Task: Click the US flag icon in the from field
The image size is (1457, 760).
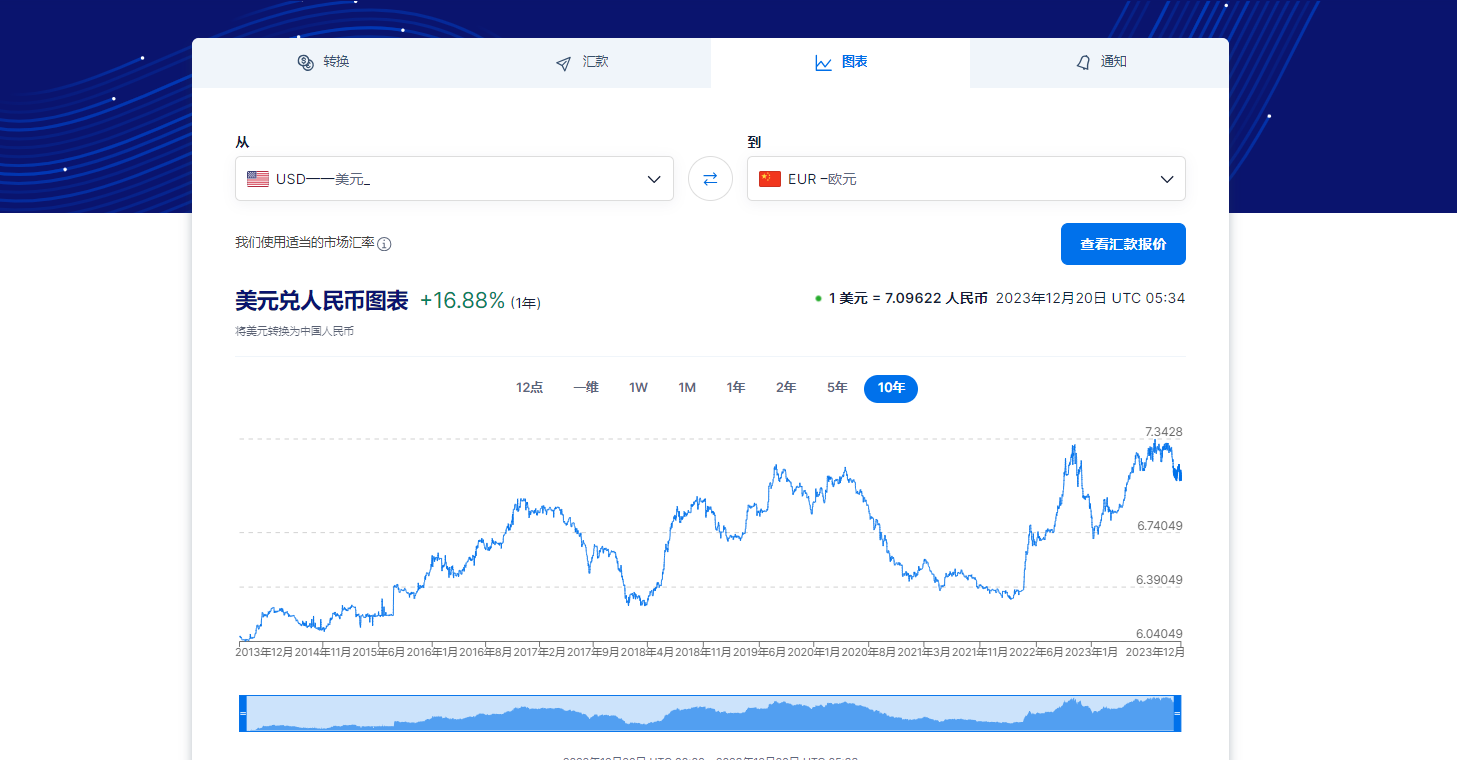Action: coord(258,179)
